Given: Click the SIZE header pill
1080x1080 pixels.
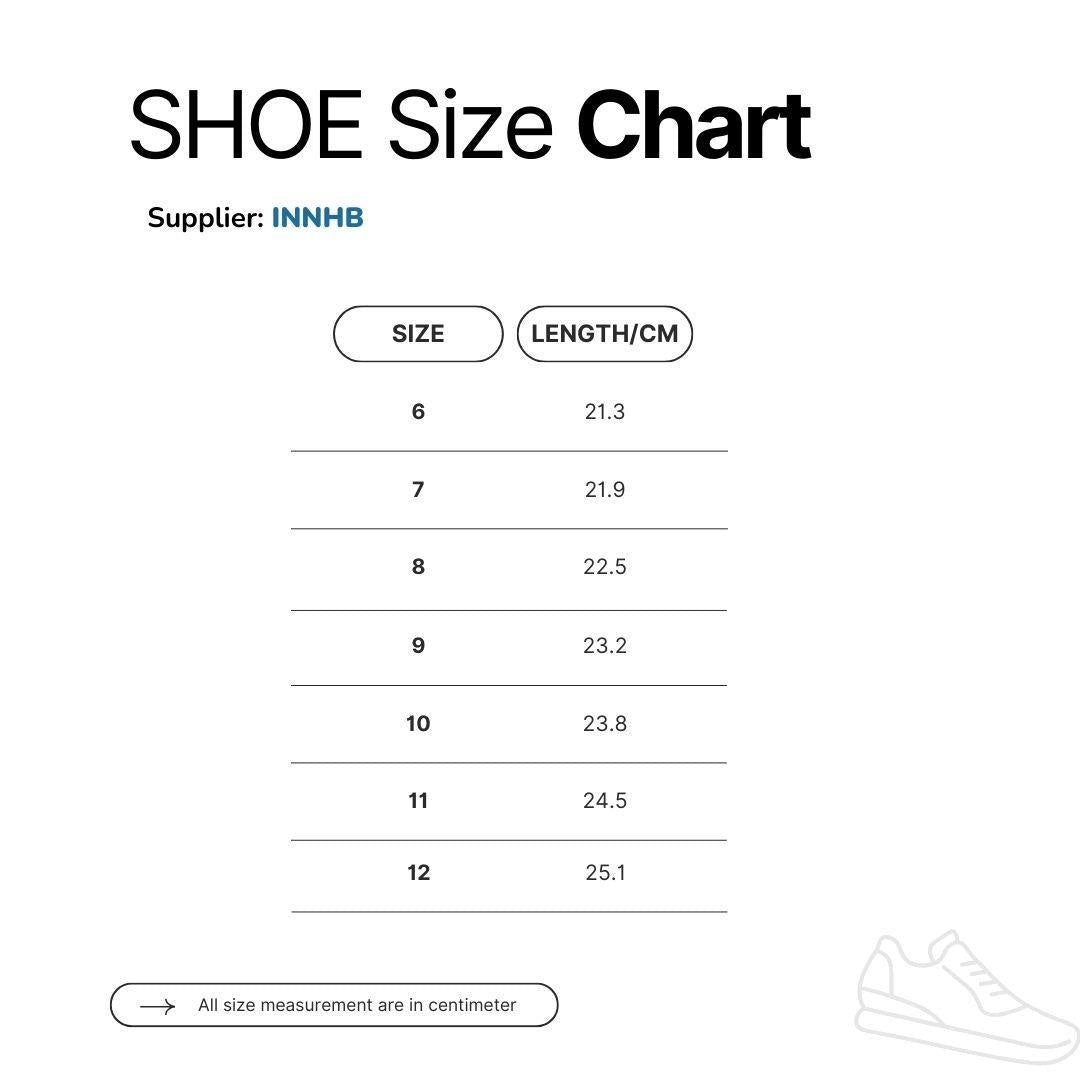Looking at the screenshot, I should 418,334.
